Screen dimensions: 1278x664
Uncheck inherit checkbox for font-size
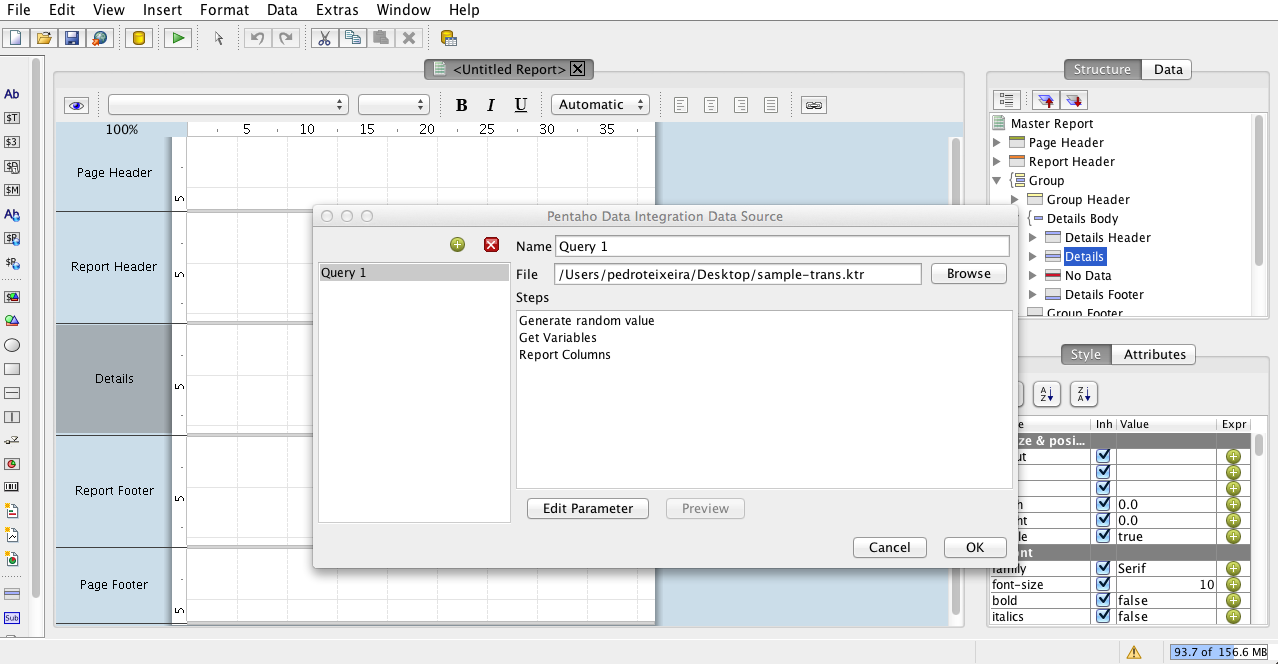(x=1103, y=584)
